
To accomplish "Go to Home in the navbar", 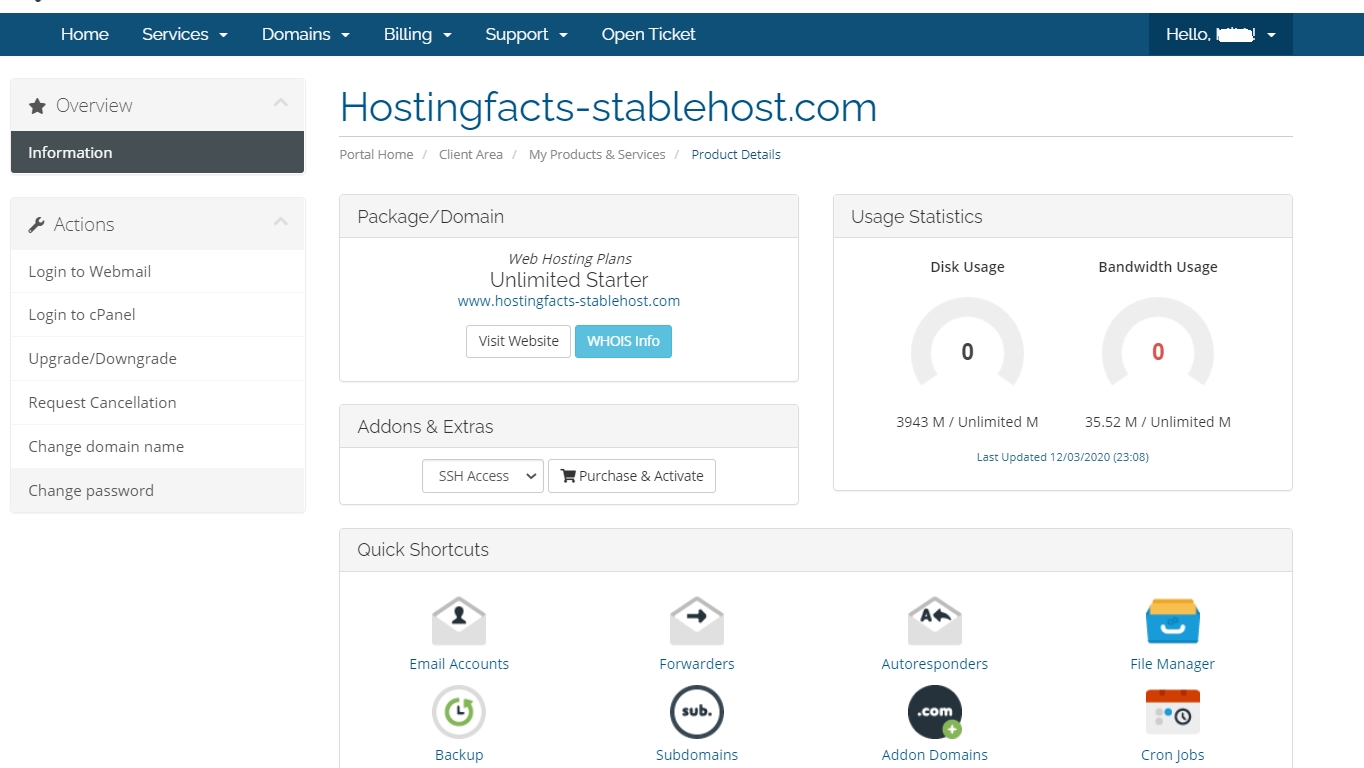I will [x=85, y=34].
